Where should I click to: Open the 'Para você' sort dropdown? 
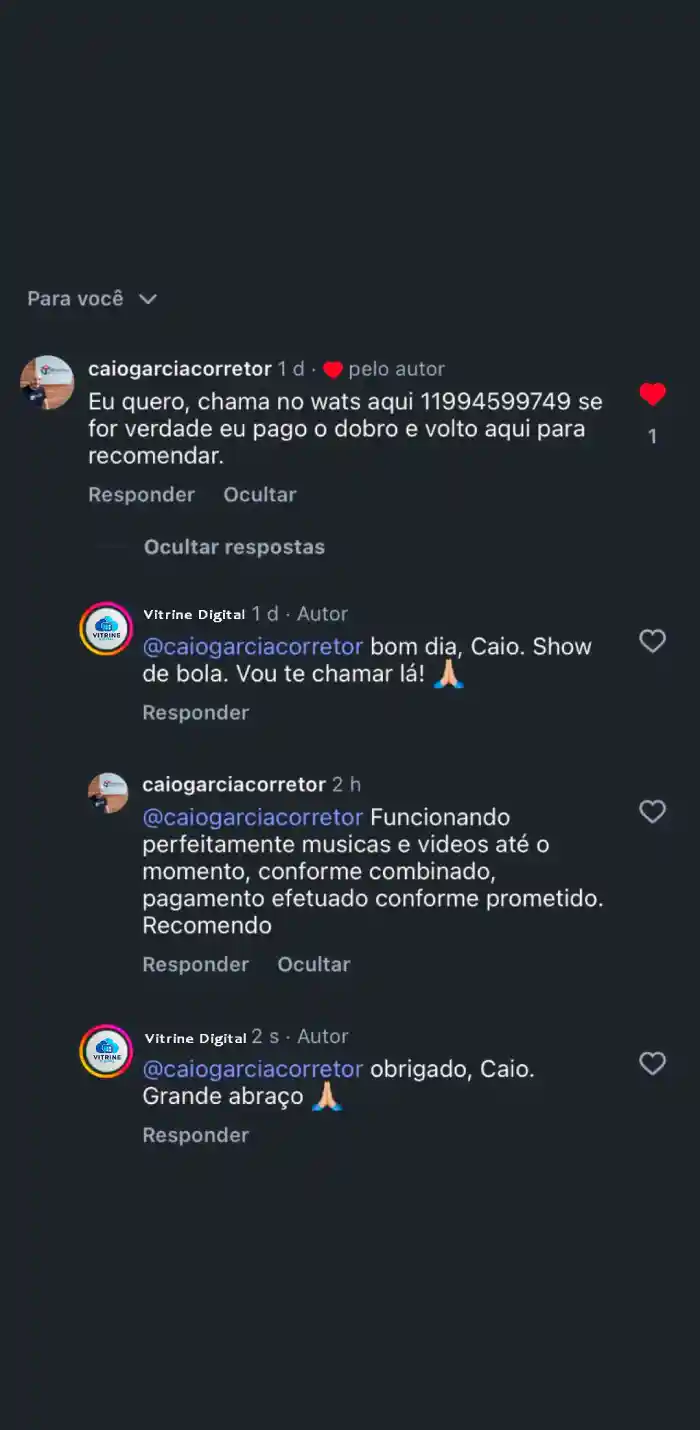pyautogui.click(x=92, y=298)
